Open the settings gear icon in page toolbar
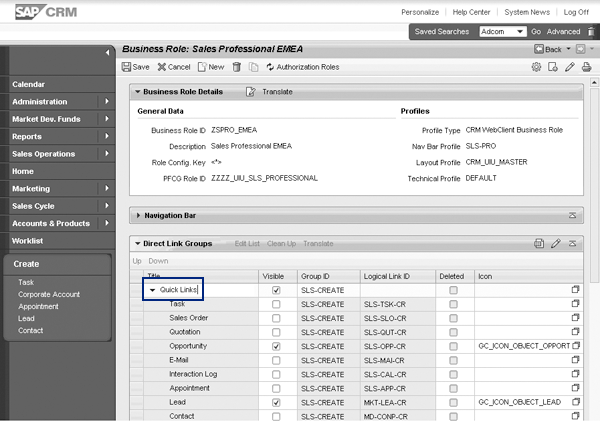The height and width of the screenshot is (422, 600). 537,67
